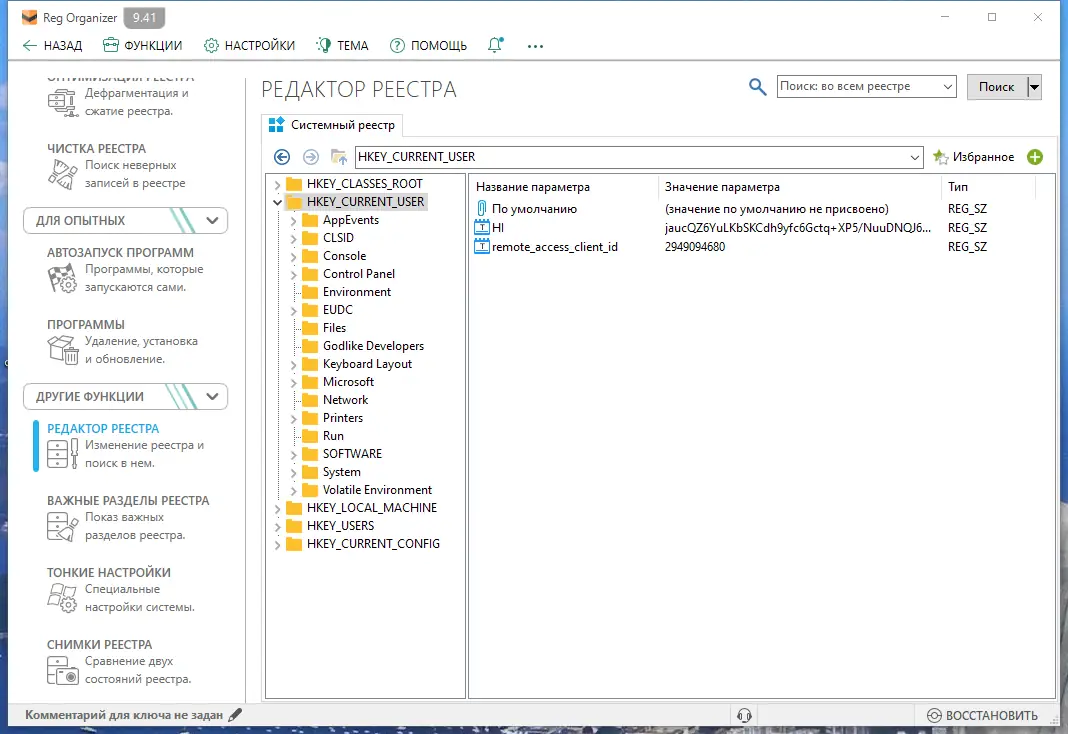The image size is (1068, 734).
Task: Click the default value paperclip icon
Action: pyautogui.click(x=482, y=208)
